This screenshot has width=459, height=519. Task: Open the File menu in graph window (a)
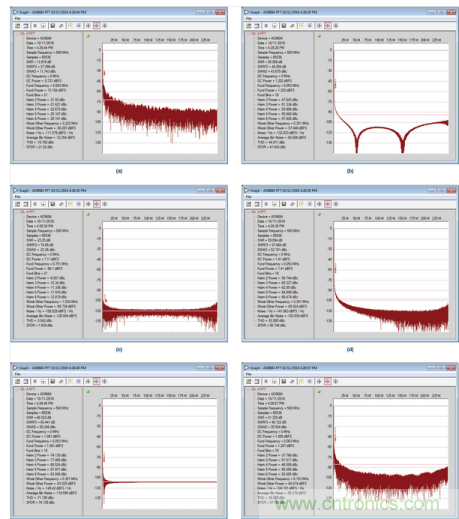tap(17, 18)
